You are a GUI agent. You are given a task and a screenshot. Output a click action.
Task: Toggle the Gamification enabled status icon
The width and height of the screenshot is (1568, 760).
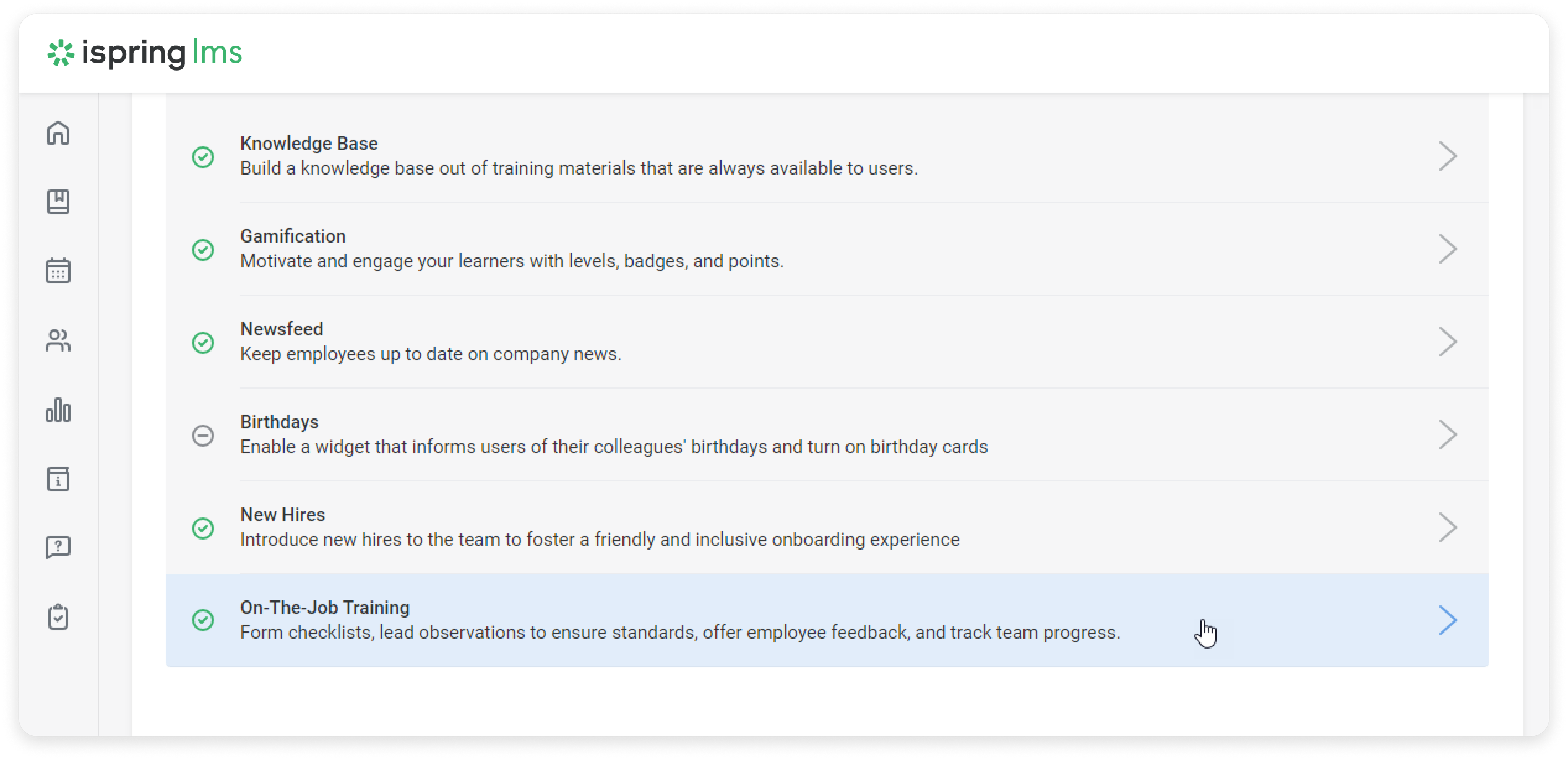click(x=203, y=249)
